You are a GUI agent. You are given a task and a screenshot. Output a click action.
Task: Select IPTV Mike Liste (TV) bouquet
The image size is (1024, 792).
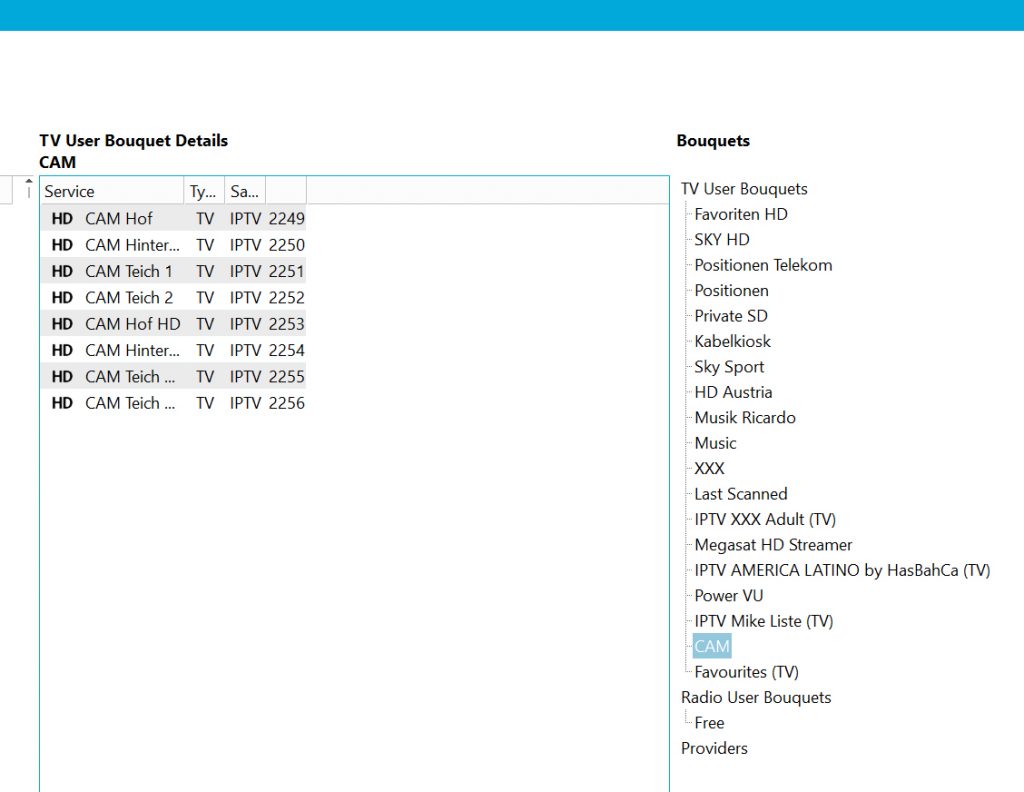[763, 622]
